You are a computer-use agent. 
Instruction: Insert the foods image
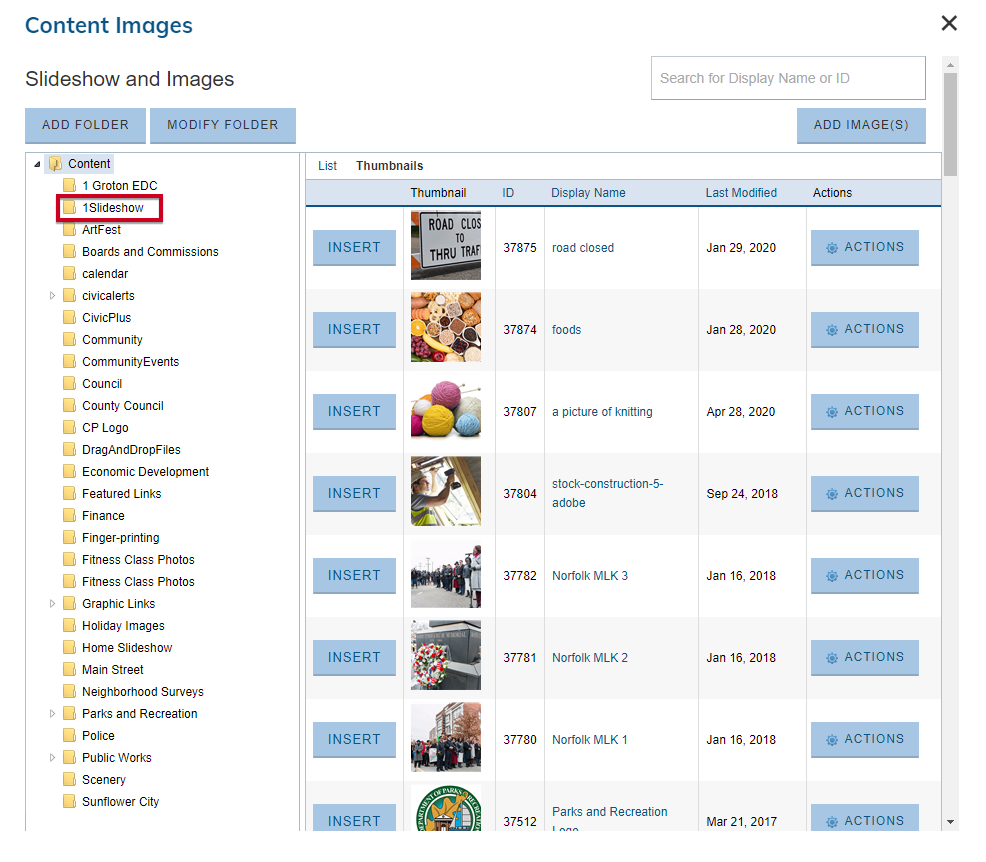coord(354,329)
